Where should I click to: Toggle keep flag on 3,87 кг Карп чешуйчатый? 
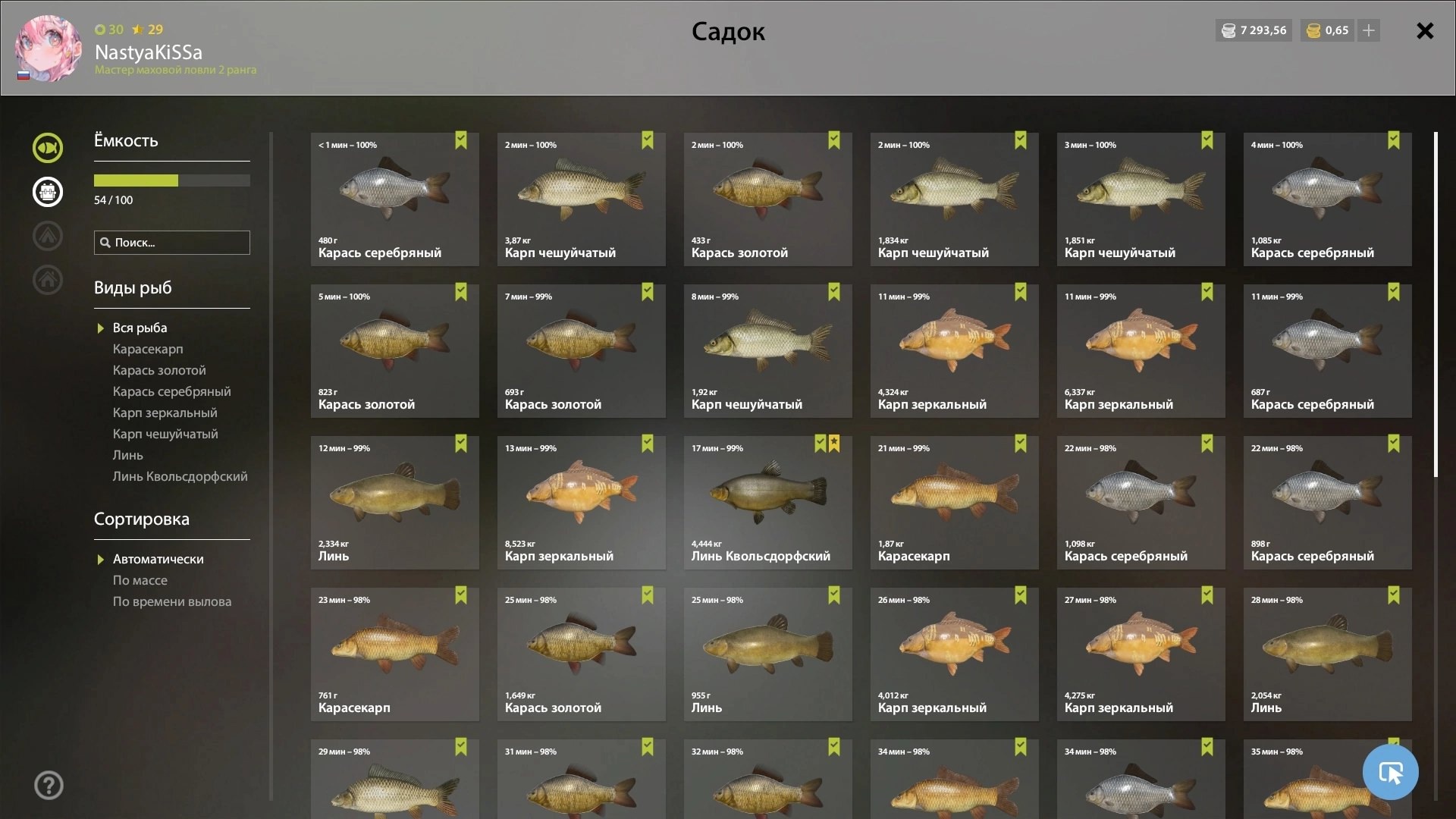click(648, 140)
